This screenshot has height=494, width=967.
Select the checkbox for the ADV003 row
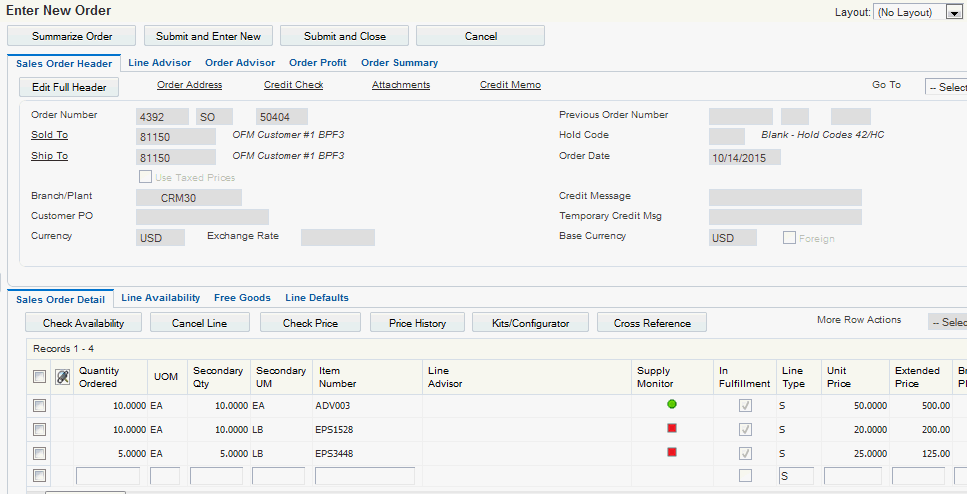[40, 406]
